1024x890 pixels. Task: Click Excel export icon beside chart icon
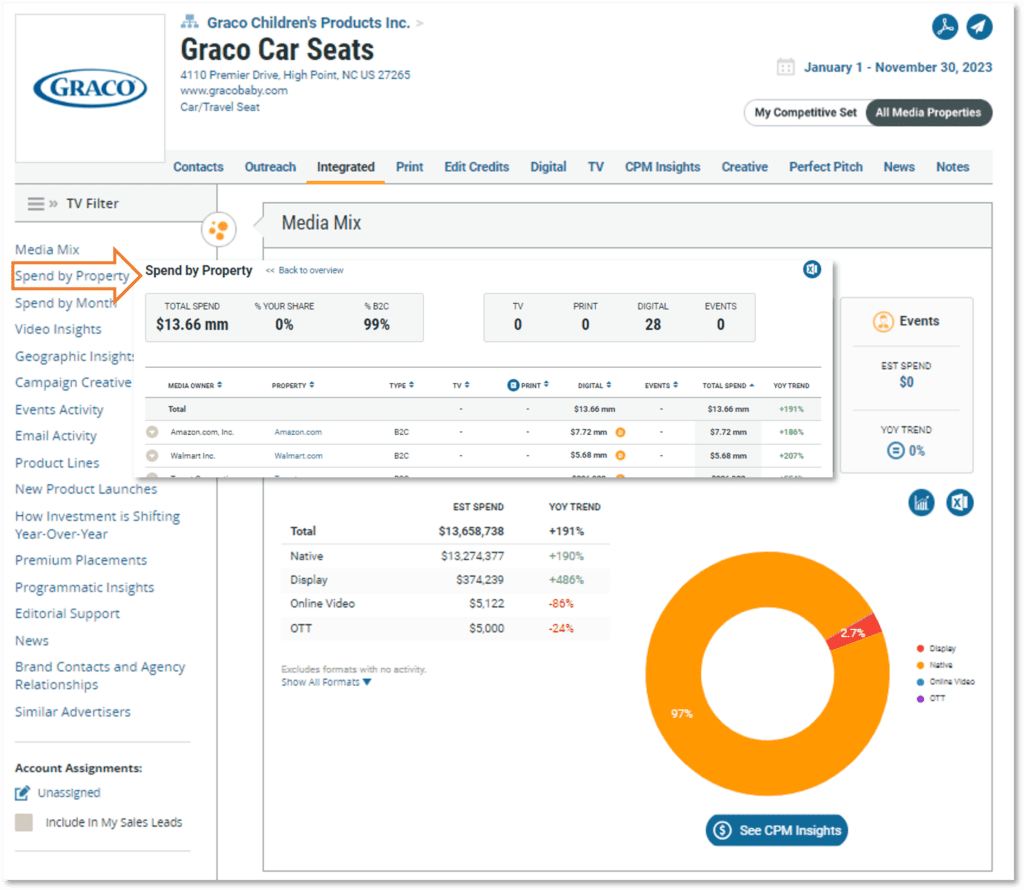960,503
